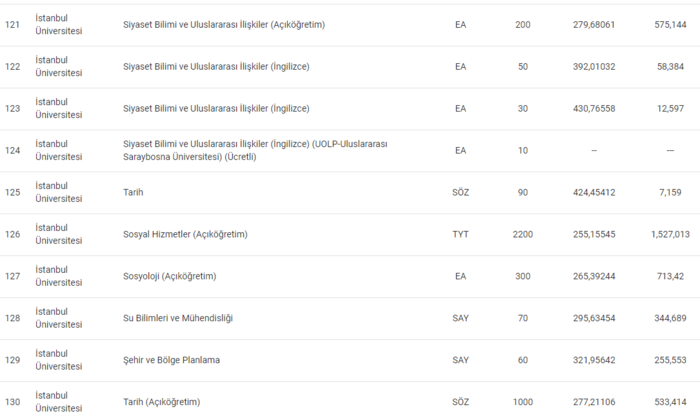Click the TYT score type cell
The image size is (700, 418).
click(460, 234)
